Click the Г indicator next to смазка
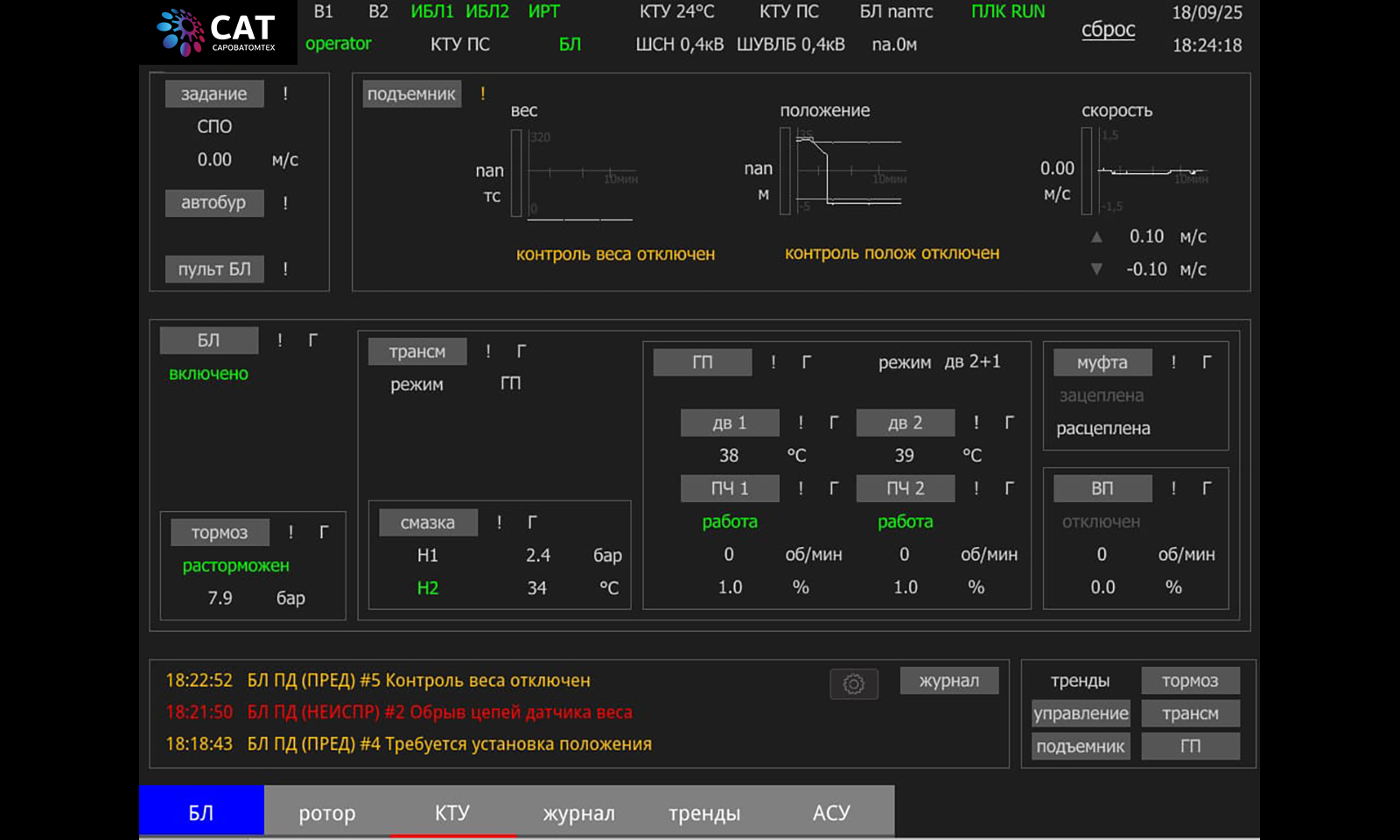This screenshot has height=840, width=1400. point(532,522)
